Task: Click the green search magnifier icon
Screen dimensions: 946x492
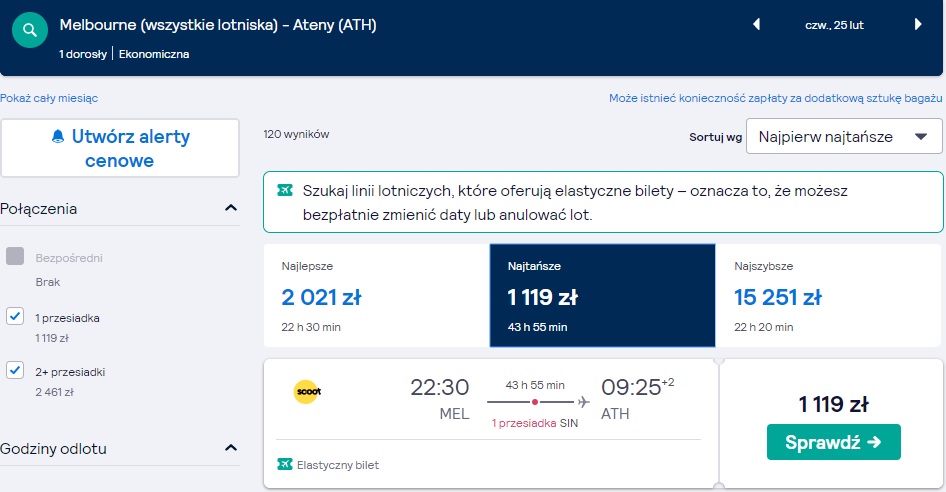Action: click(30, 30)
